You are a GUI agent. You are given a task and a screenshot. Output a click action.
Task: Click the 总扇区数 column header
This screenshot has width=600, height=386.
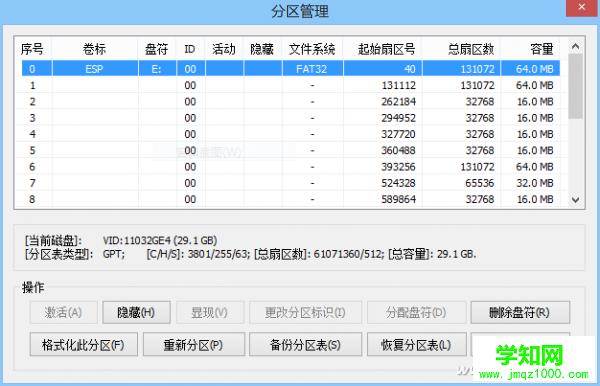pyautogui.click(x=461, y=49)
